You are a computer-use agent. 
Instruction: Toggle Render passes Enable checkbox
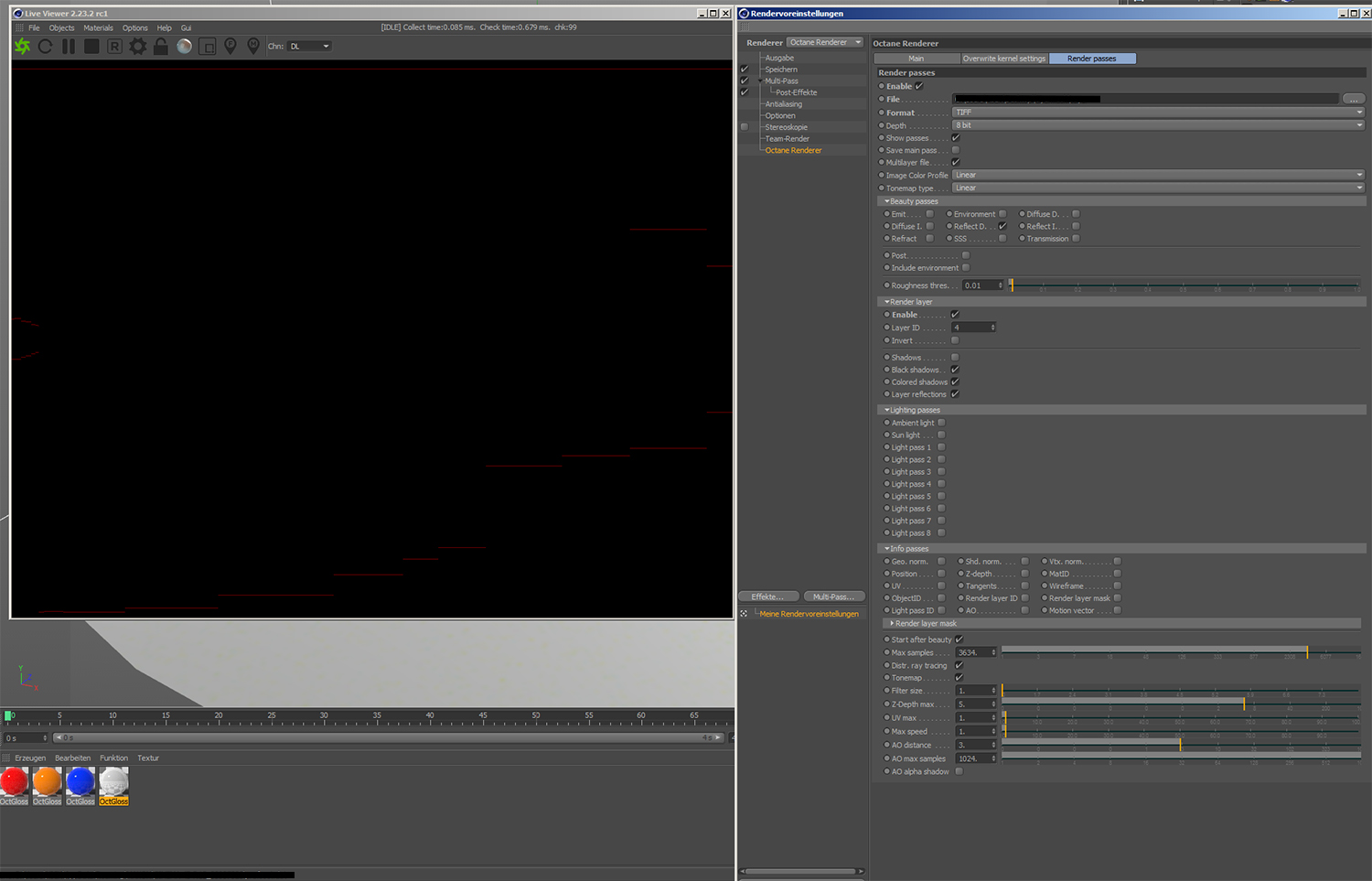click(919, 86)
